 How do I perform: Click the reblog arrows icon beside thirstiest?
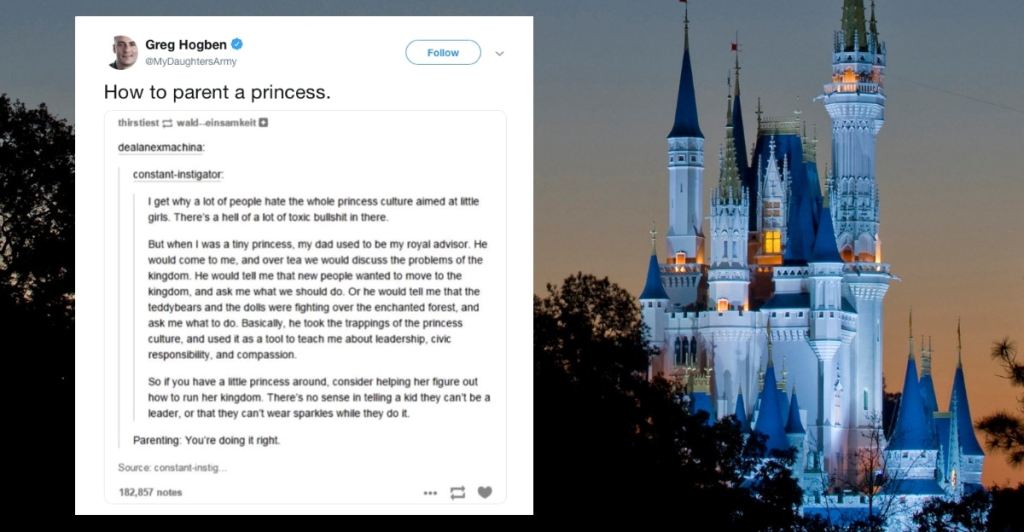click(x=168, y=124)
